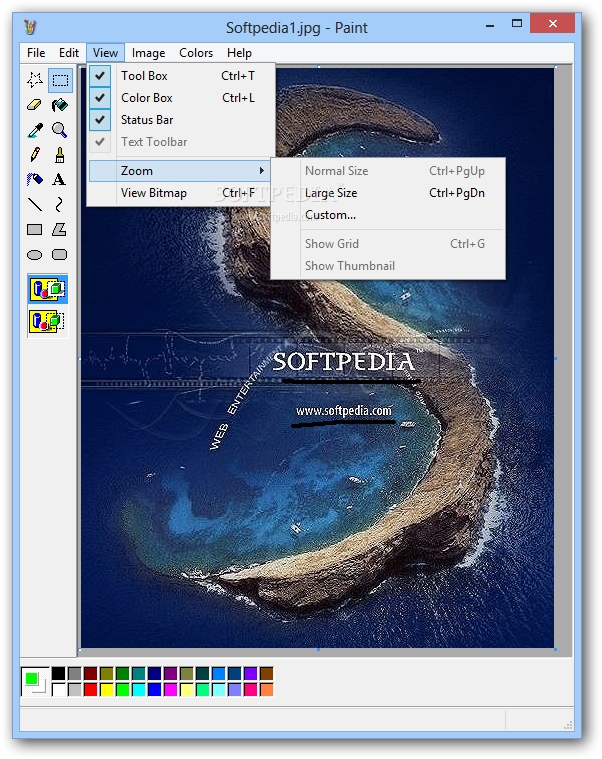Click Show Grid in Zoom submenu
The height and width of the screenshot is (759, 602).
pyautogui.click(x=388, y=244)
